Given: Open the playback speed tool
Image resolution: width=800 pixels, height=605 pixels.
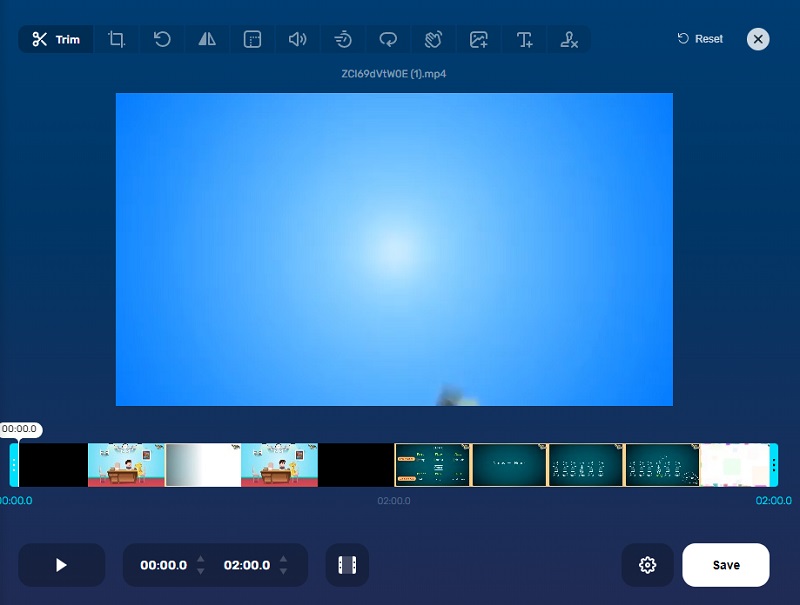Looking at the screenshot, I should click(342, 39).
